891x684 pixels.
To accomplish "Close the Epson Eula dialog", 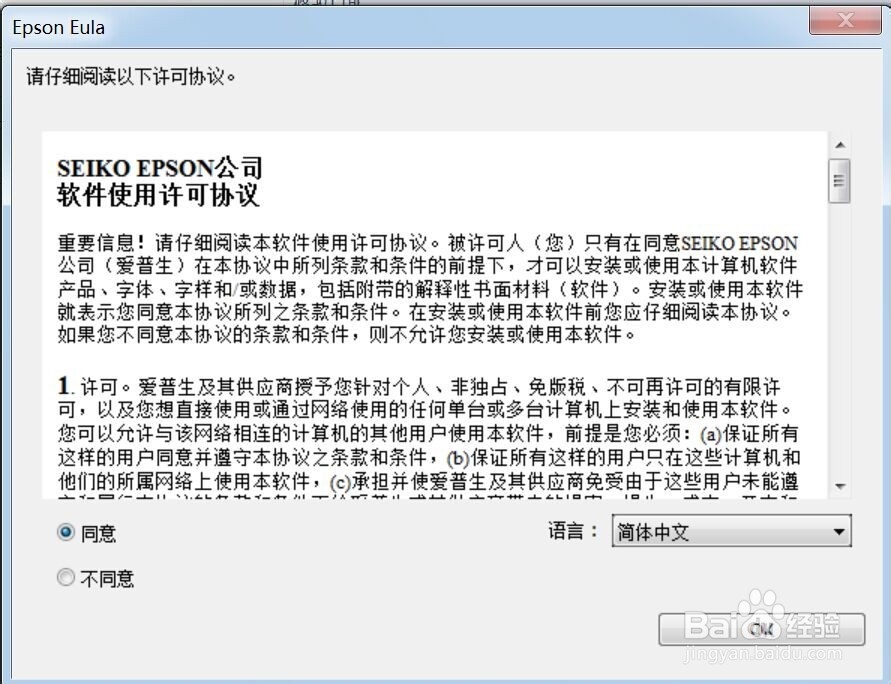I will click(845, 21).
